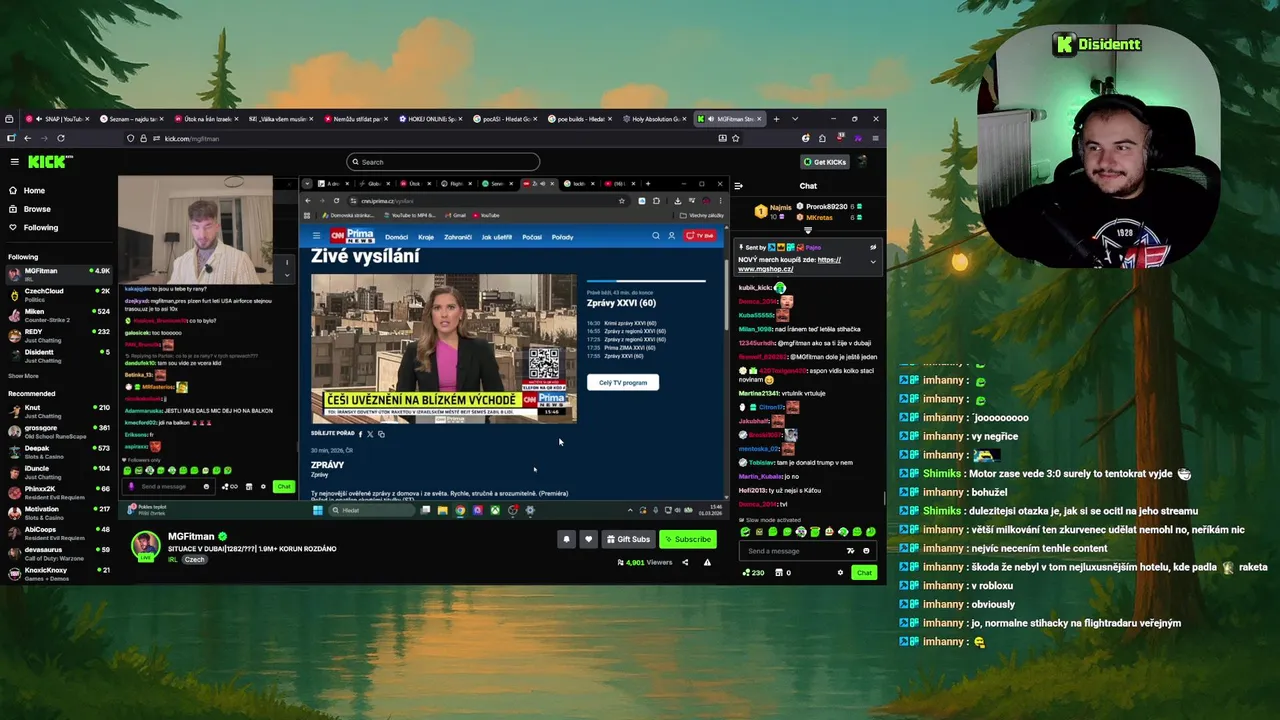Open Firefox list all tabs chevron

pyautogui.click(x=795, y=119)
